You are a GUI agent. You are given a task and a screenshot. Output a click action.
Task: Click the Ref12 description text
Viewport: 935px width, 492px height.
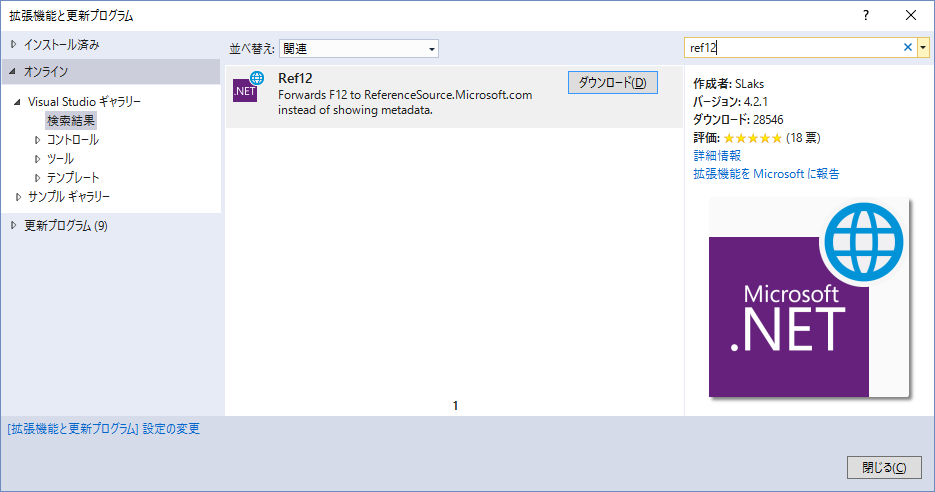click(x=405, y=102)
